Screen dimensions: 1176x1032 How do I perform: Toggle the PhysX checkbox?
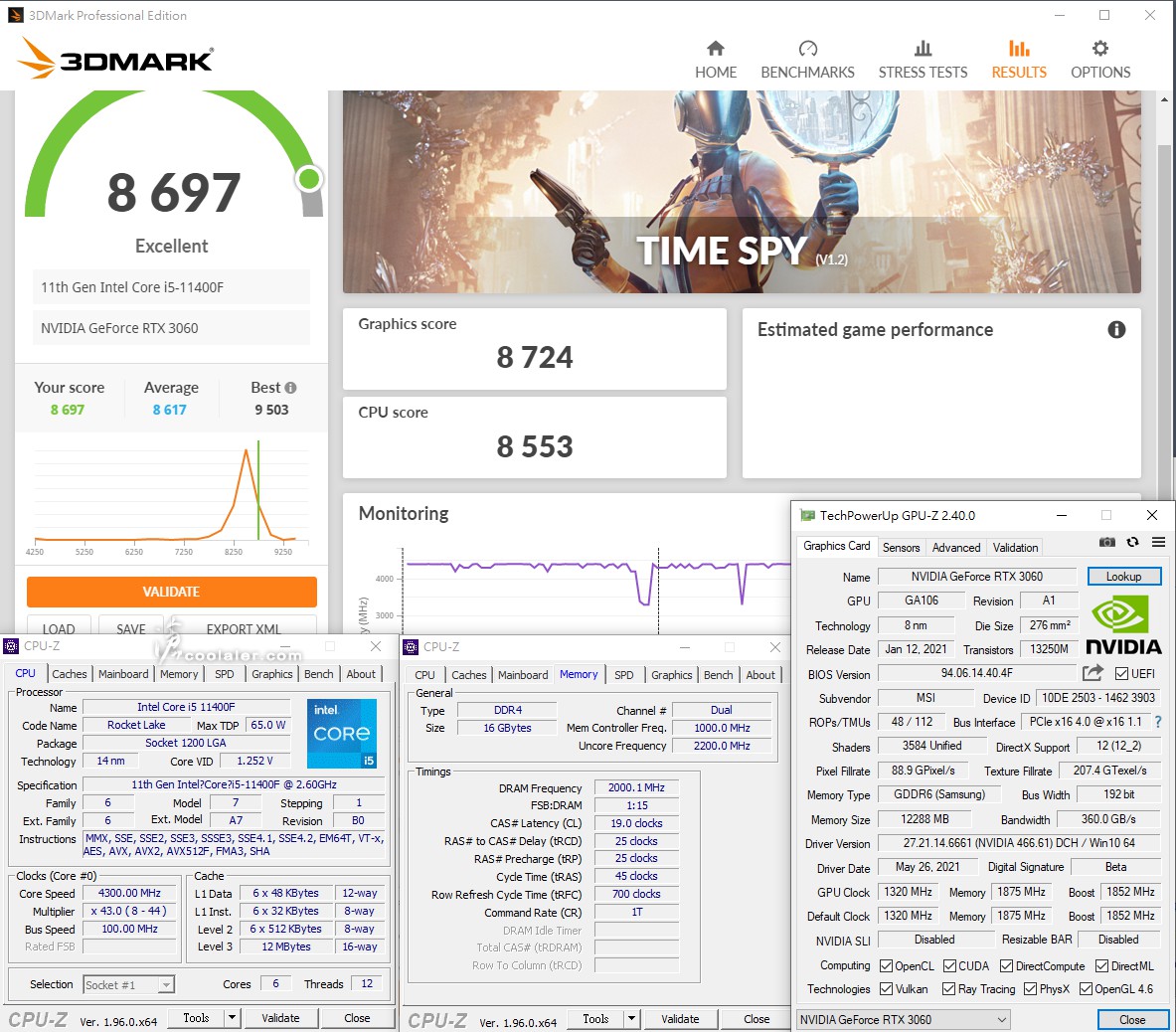tap(1031, 989)
